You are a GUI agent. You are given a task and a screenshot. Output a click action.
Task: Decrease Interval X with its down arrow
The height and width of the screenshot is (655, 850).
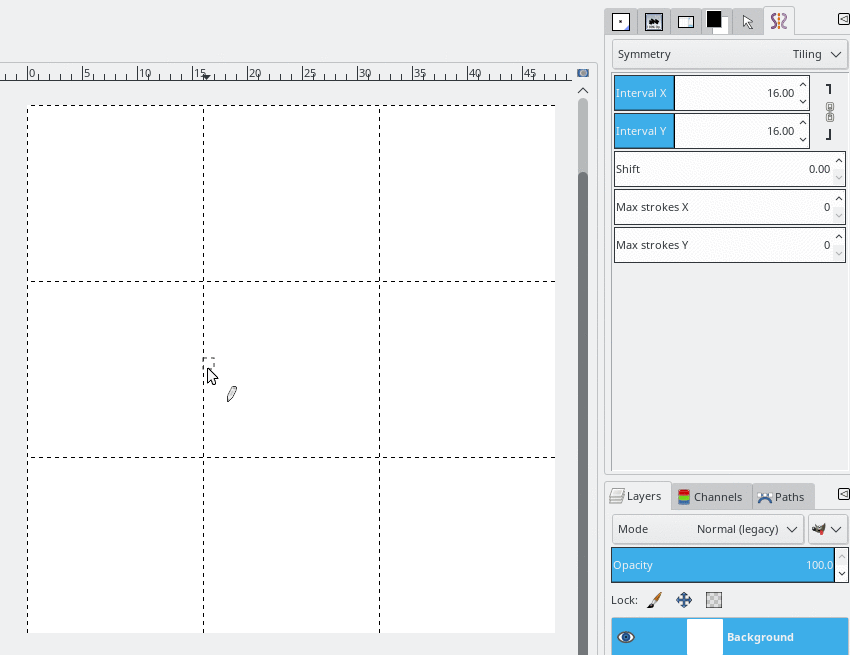coord(803,101)
